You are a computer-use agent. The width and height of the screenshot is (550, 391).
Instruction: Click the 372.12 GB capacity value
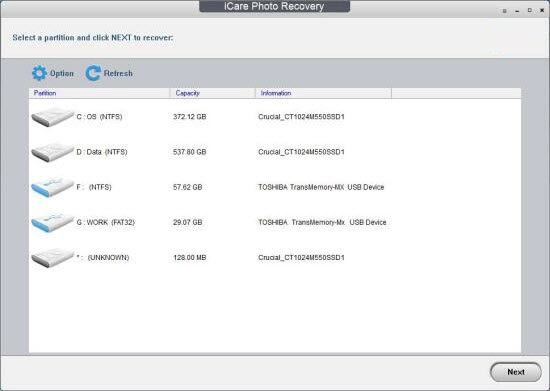189,117
